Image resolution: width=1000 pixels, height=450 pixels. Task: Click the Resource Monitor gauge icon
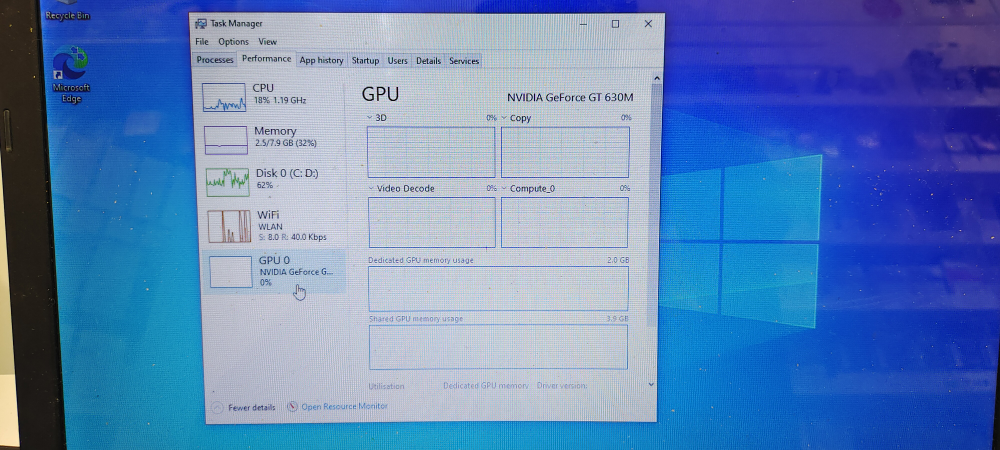[x=293, y=406]
